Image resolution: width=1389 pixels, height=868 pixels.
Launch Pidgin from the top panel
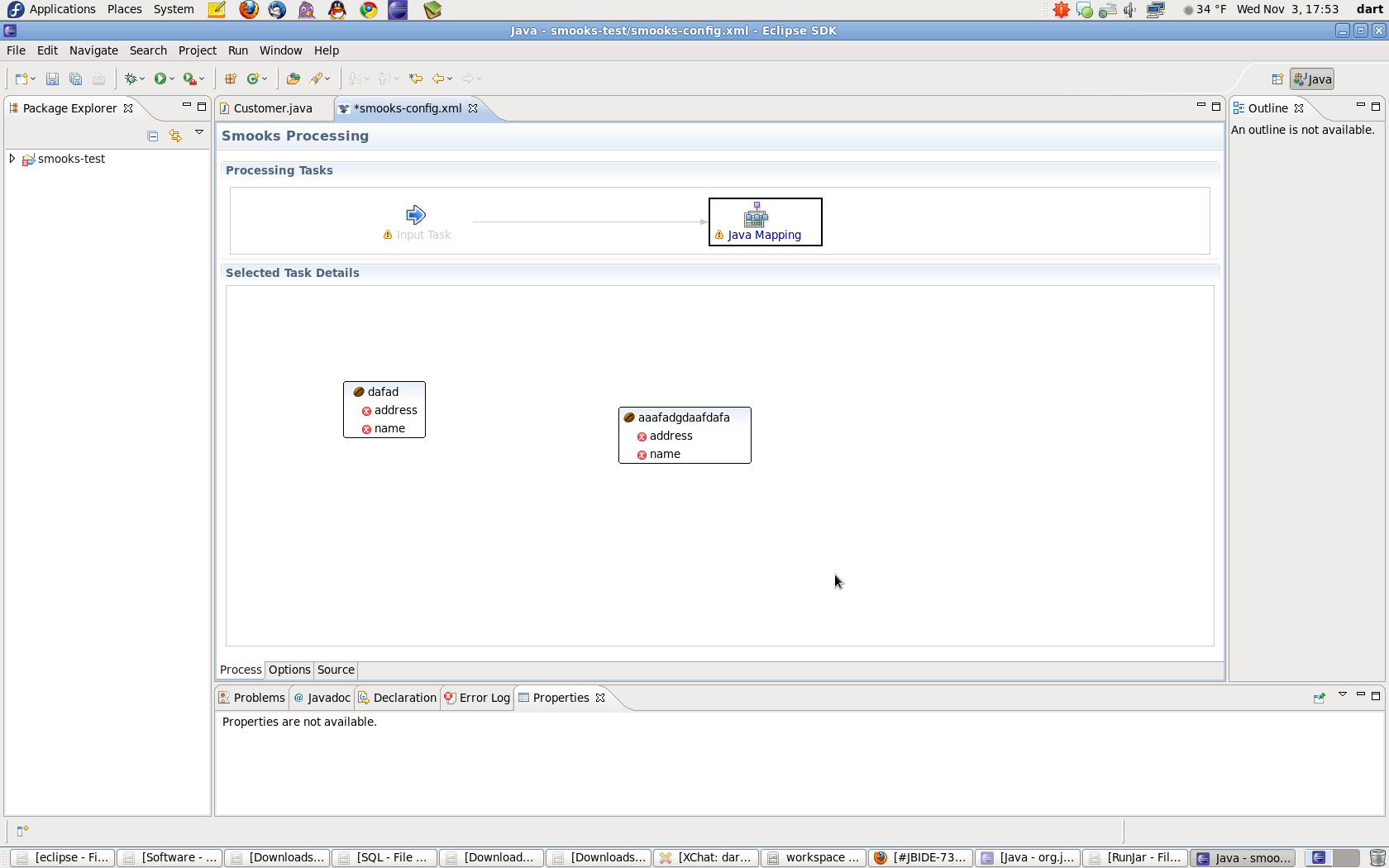307,10
